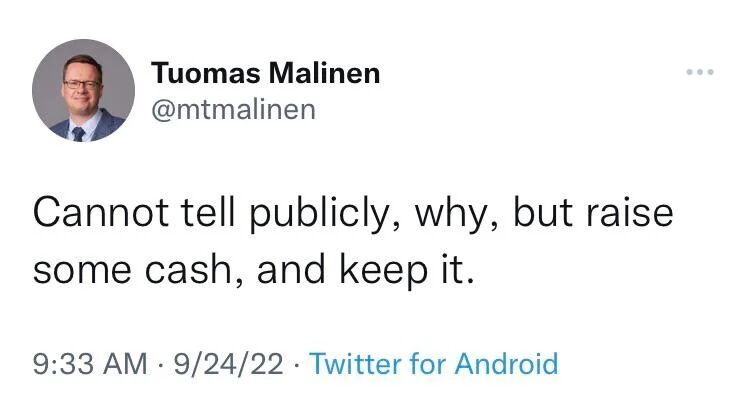Image resolution: width=750 pixels, height=397 pixels.
Task: Click the word "Twitter" in source label
Action: (356, 364)
